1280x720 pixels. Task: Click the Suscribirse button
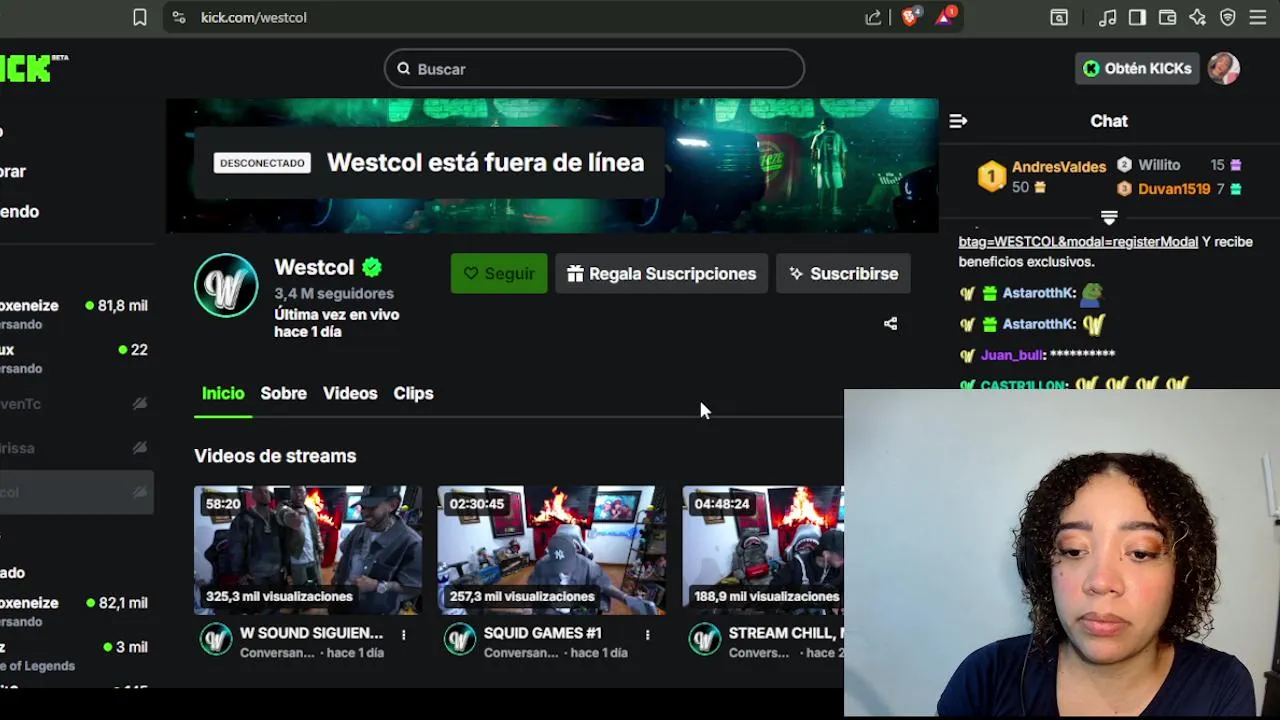pos(843,273)
